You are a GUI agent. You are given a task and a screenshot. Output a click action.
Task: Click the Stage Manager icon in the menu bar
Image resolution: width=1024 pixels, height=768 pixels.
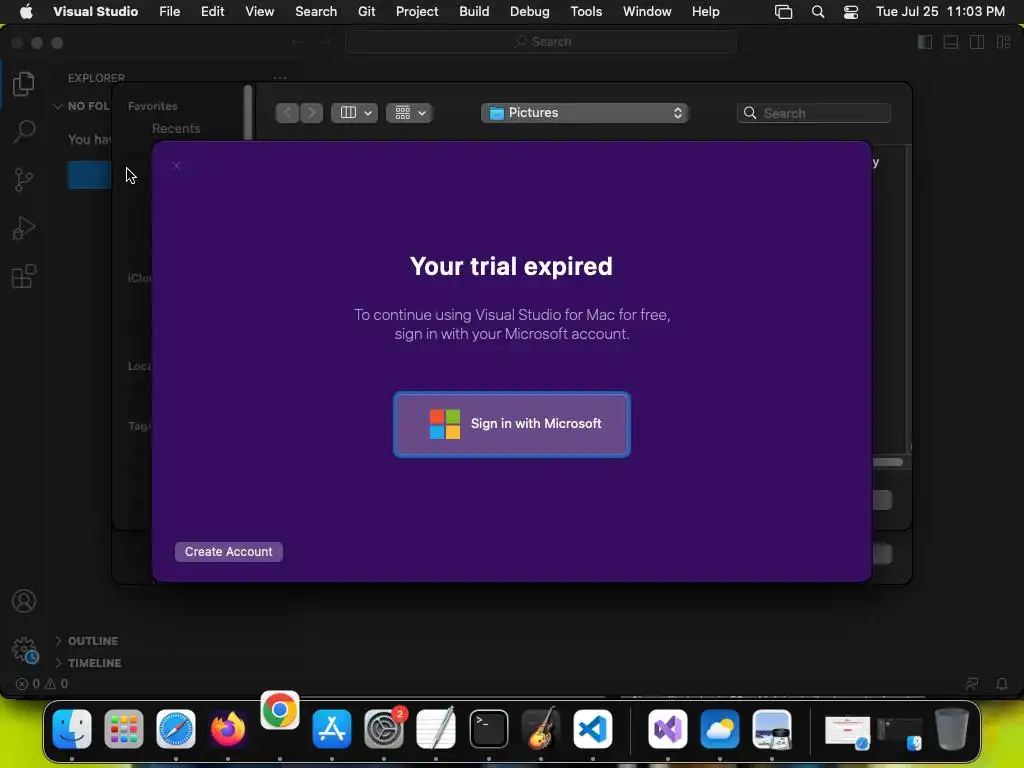(x=784, y=12)
